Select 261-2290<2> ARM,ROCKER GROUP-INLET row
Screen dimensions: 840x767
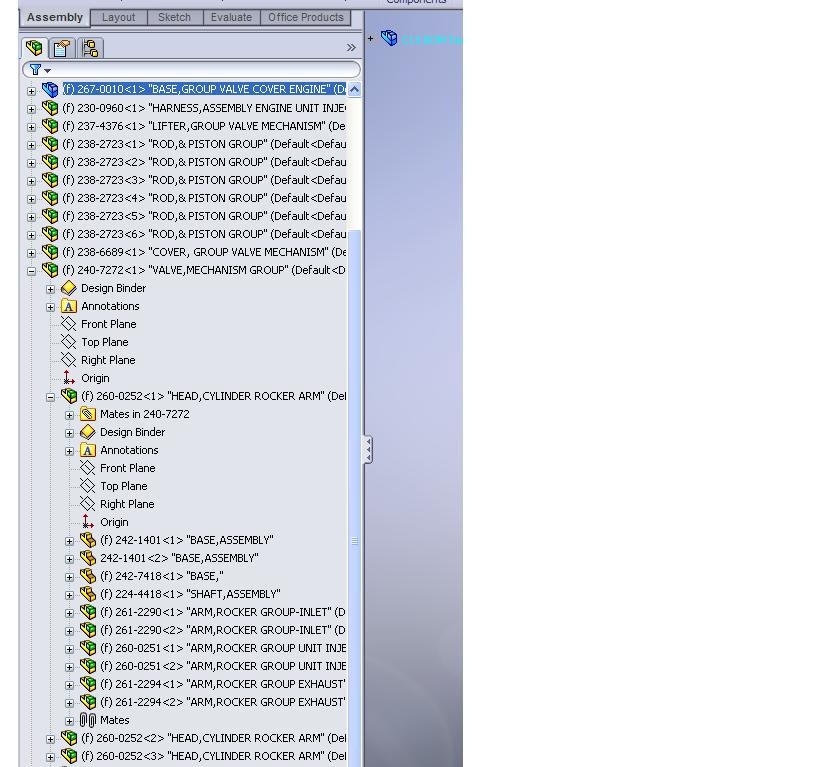click(x=223, y=630)
